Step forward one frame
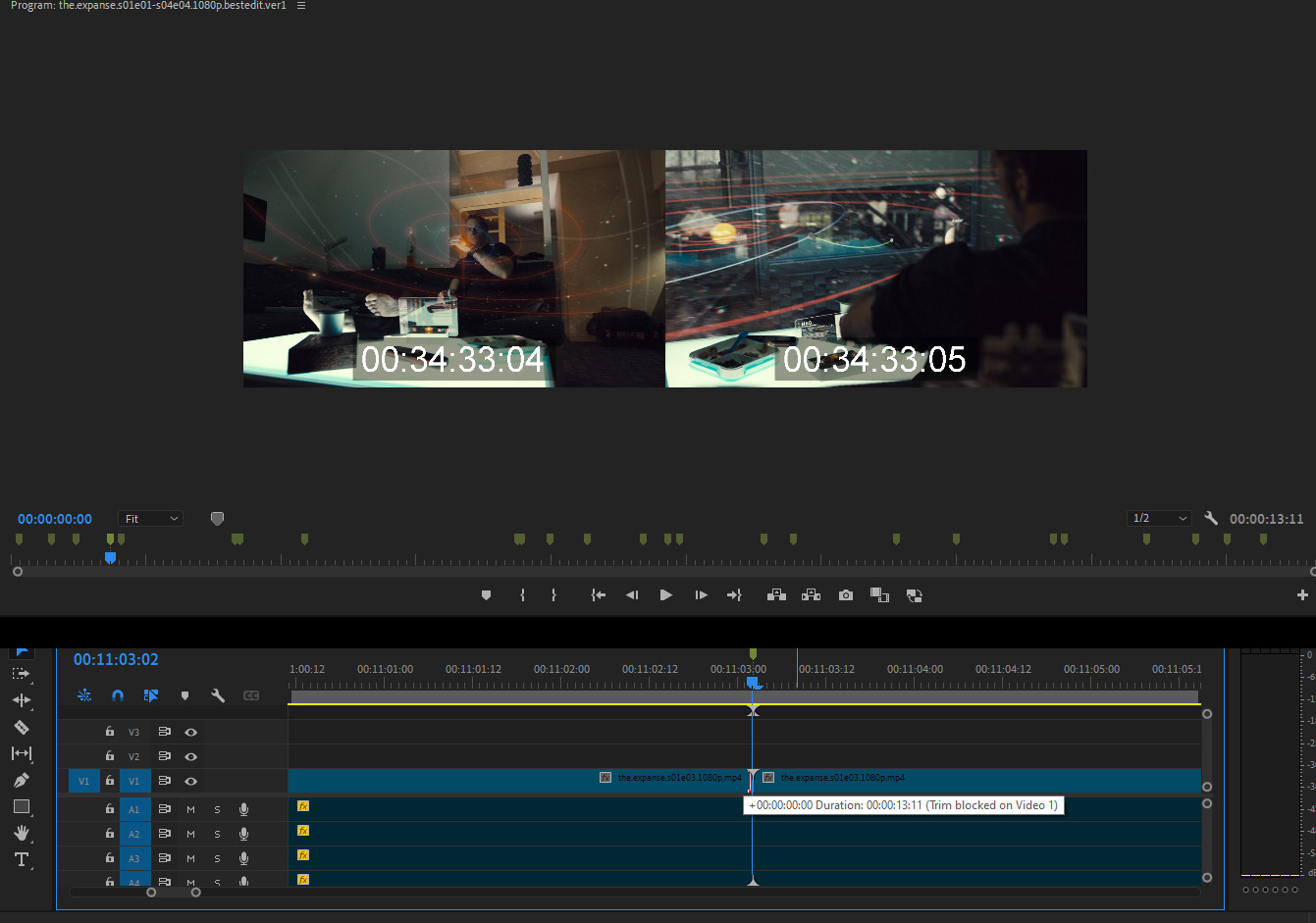This screenshot has height=923, width=1316. tap(701, 595)
